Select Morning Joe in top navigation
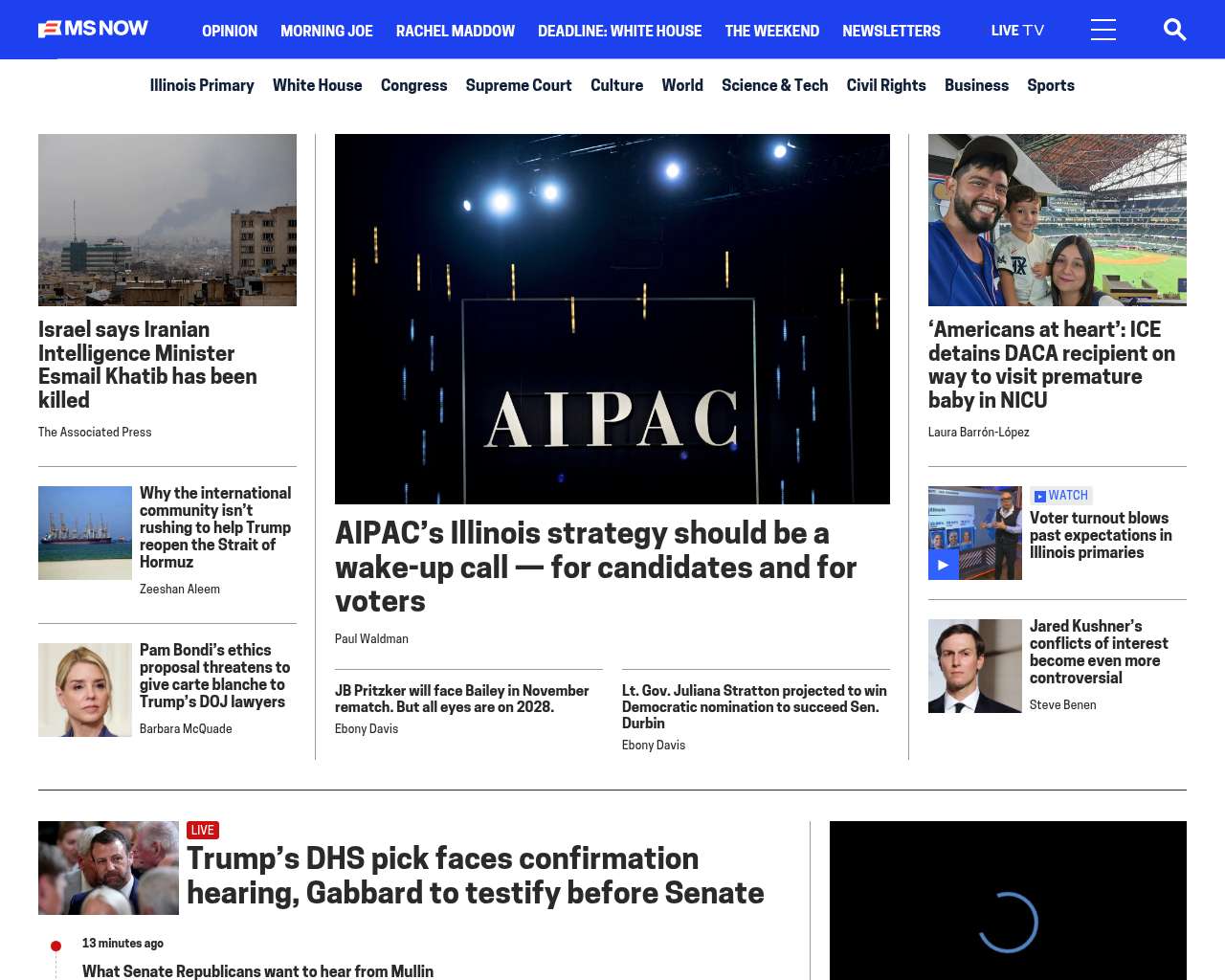 point(326,31)
